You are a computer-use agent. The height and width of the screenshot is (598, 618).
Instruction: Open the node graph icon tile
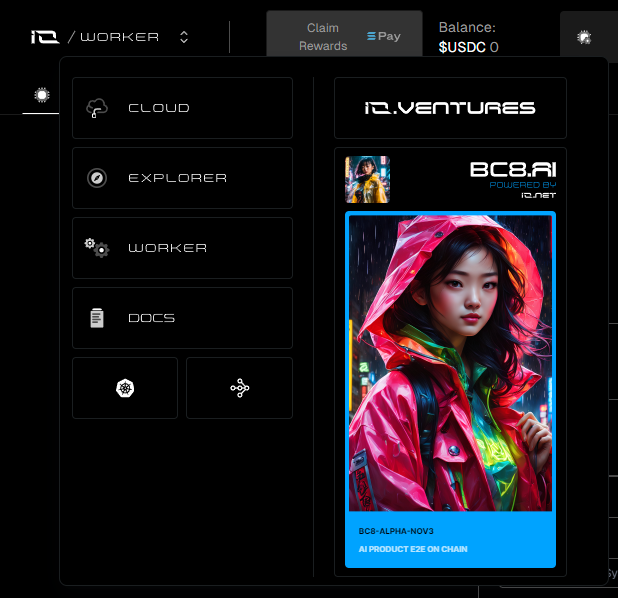240,388
